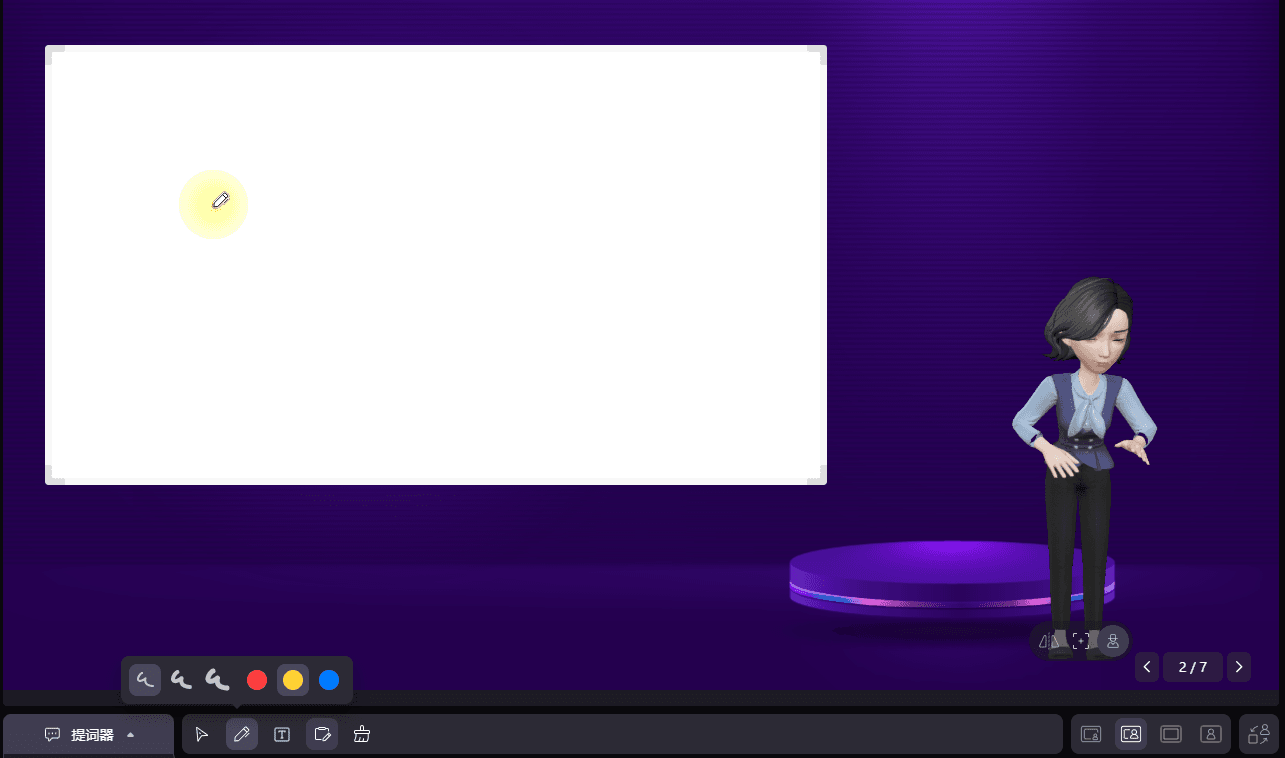Select the text box tool
Screen dimensions: 1285x758
(x=282, y=735)
